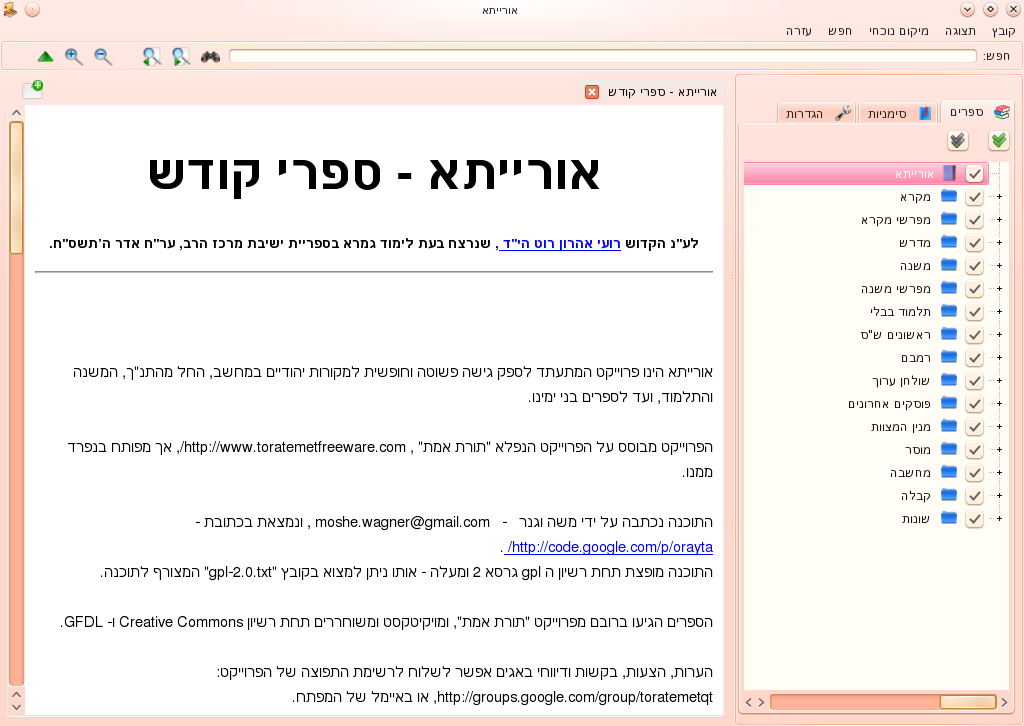Expand the מוסר tree node
This screenshot has height=726, width=1024.
tap(999, 449)
